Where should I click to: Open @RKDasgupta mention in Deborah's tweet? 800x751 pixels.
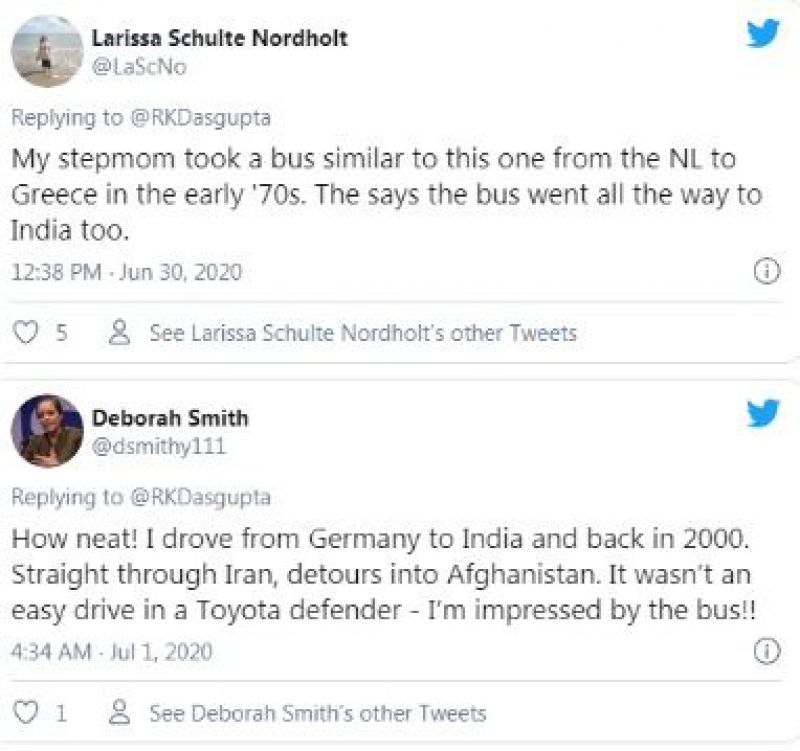pos(201,497)
